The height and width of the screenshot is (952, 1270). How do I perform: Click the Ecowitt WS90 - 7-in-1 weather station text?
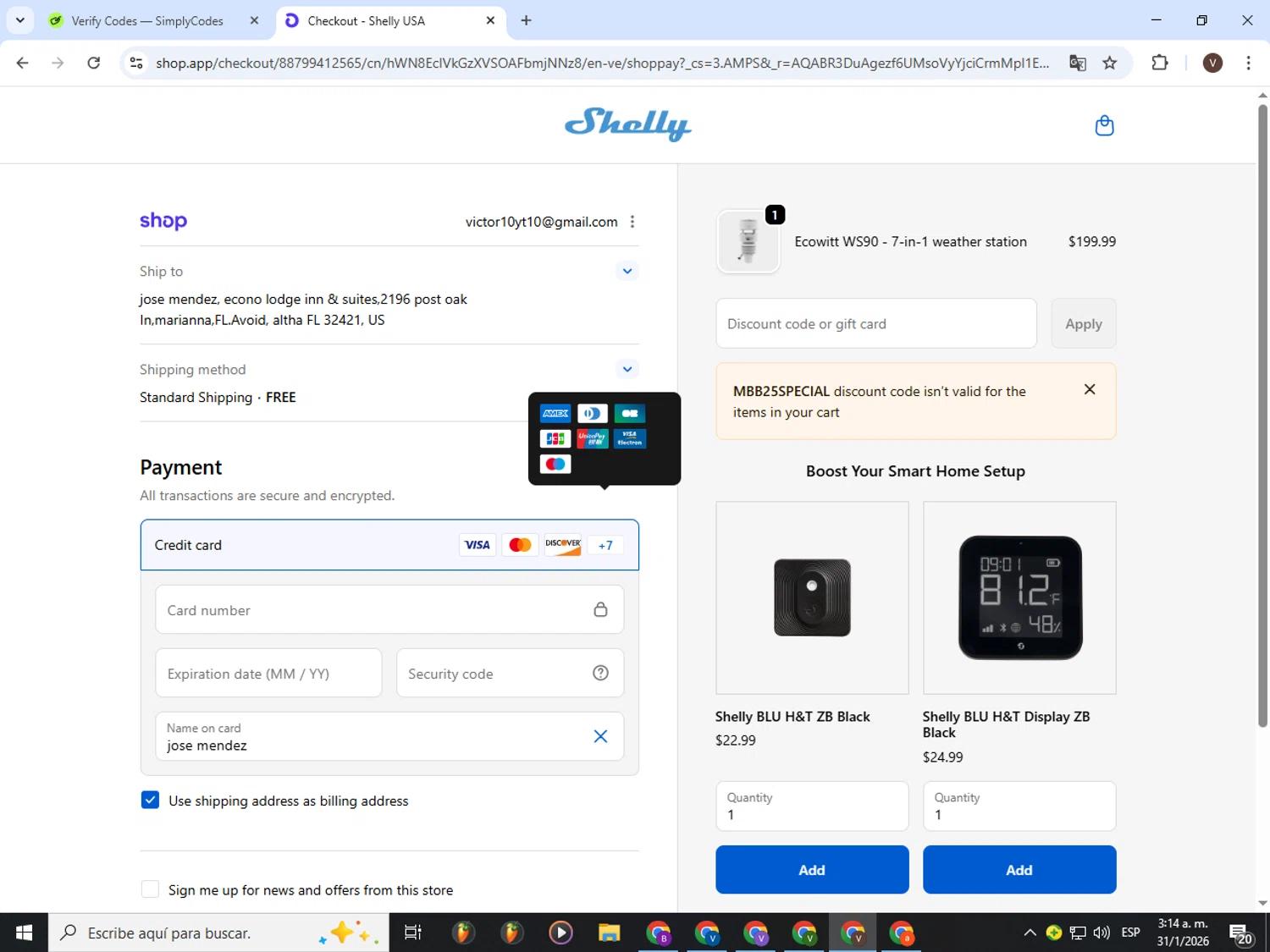910,241
